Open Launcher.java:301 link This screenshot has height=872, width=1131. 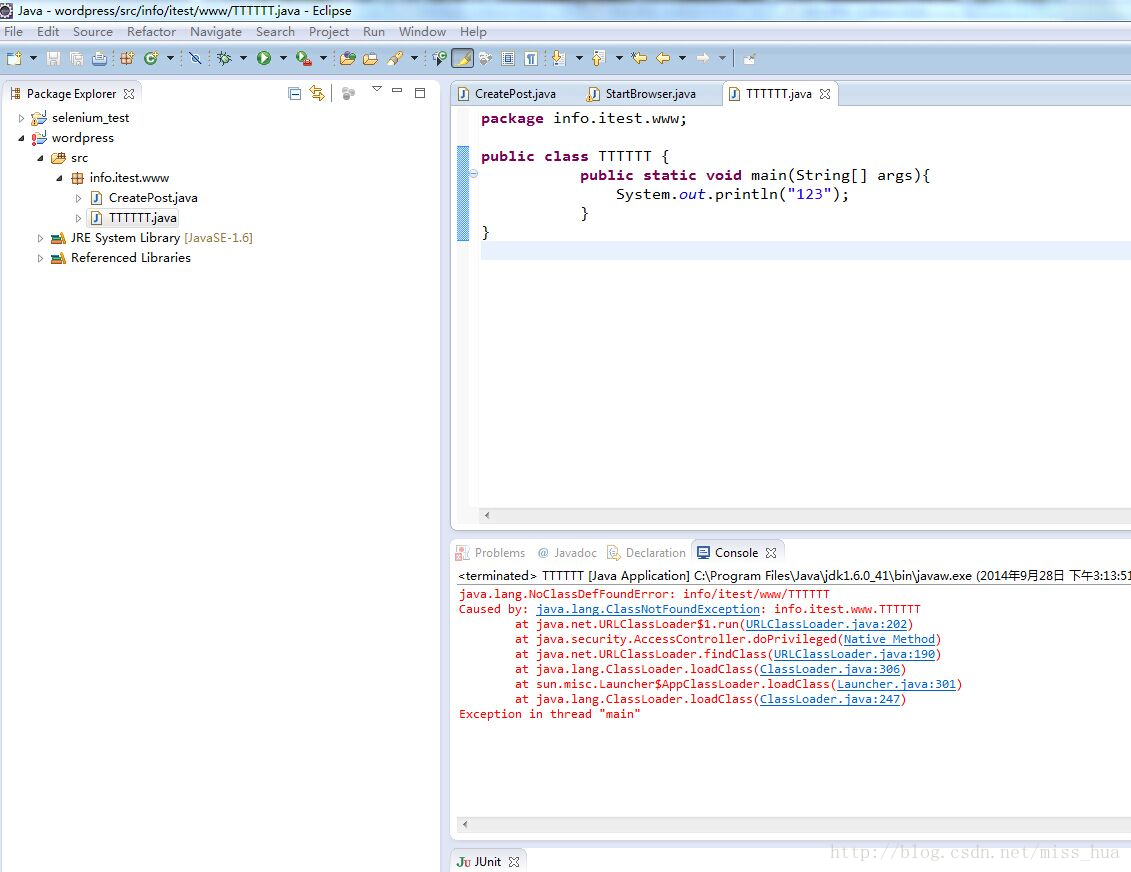click(896, 684)
